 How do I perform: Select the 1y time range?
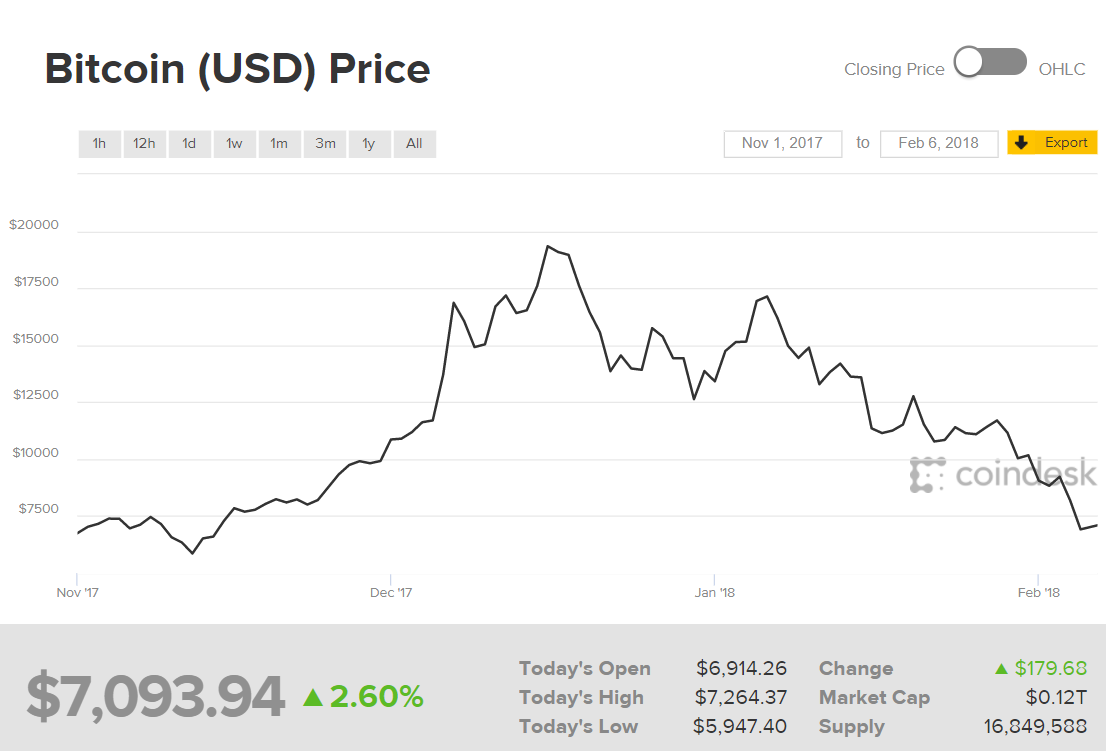369,143
